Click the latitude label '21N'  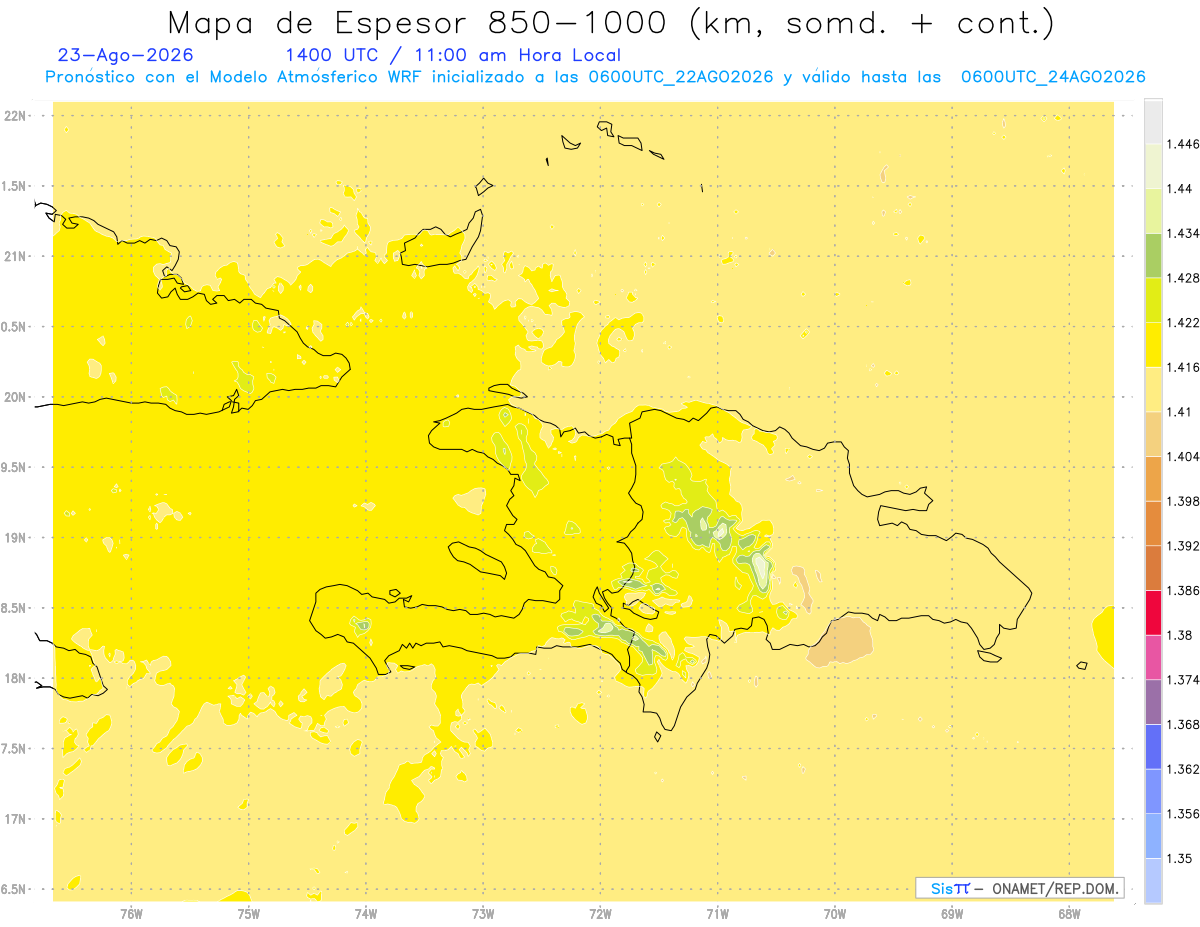(x=15, y=257)
